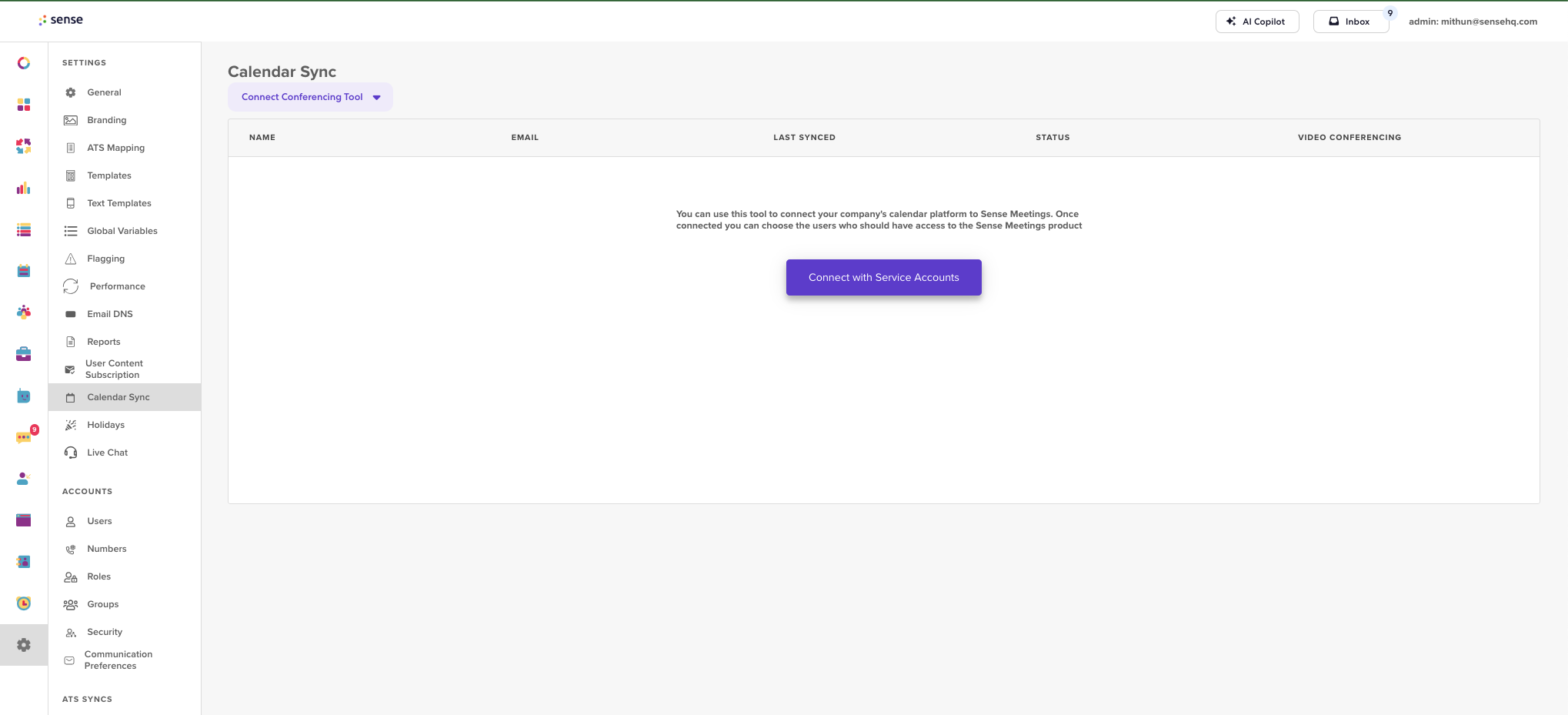Screen dimensions: 1568x715
Task: Click the admin mithun@sensehq.com account label
Action: tap(1473, 22)
